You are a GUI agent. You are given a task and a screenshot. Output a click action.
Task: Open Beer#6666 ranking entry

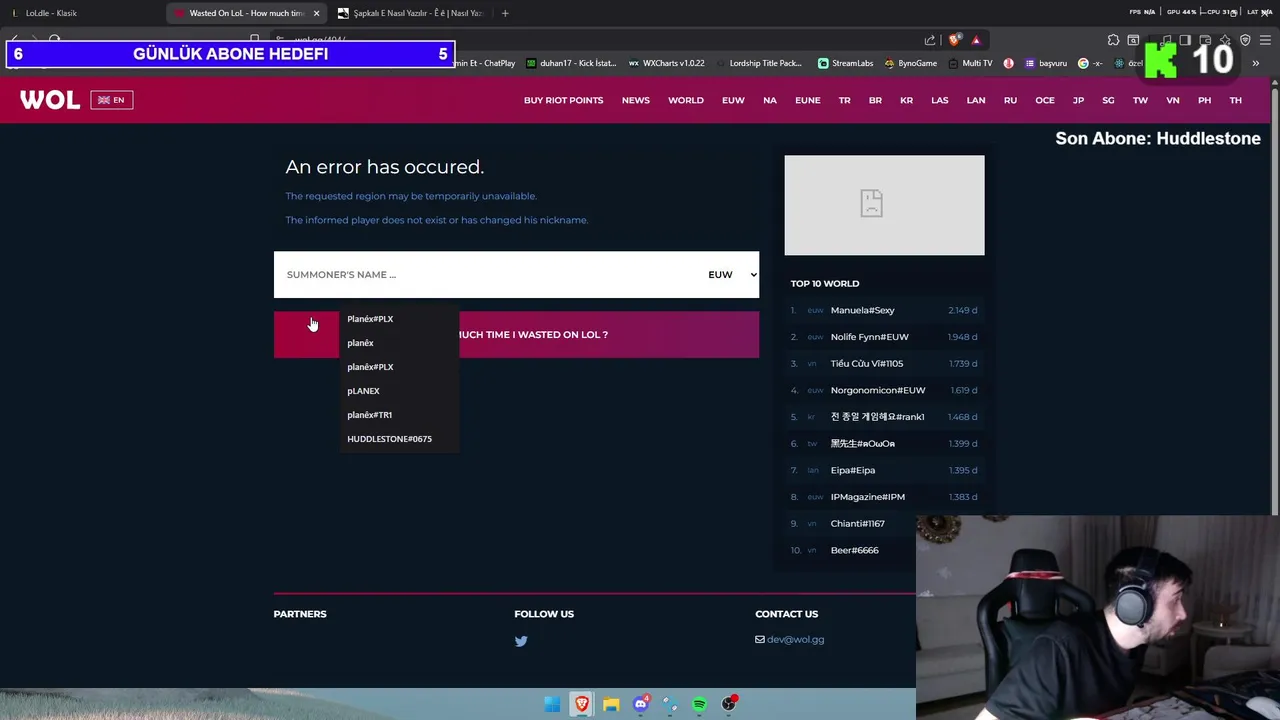[x=854, y=550]
